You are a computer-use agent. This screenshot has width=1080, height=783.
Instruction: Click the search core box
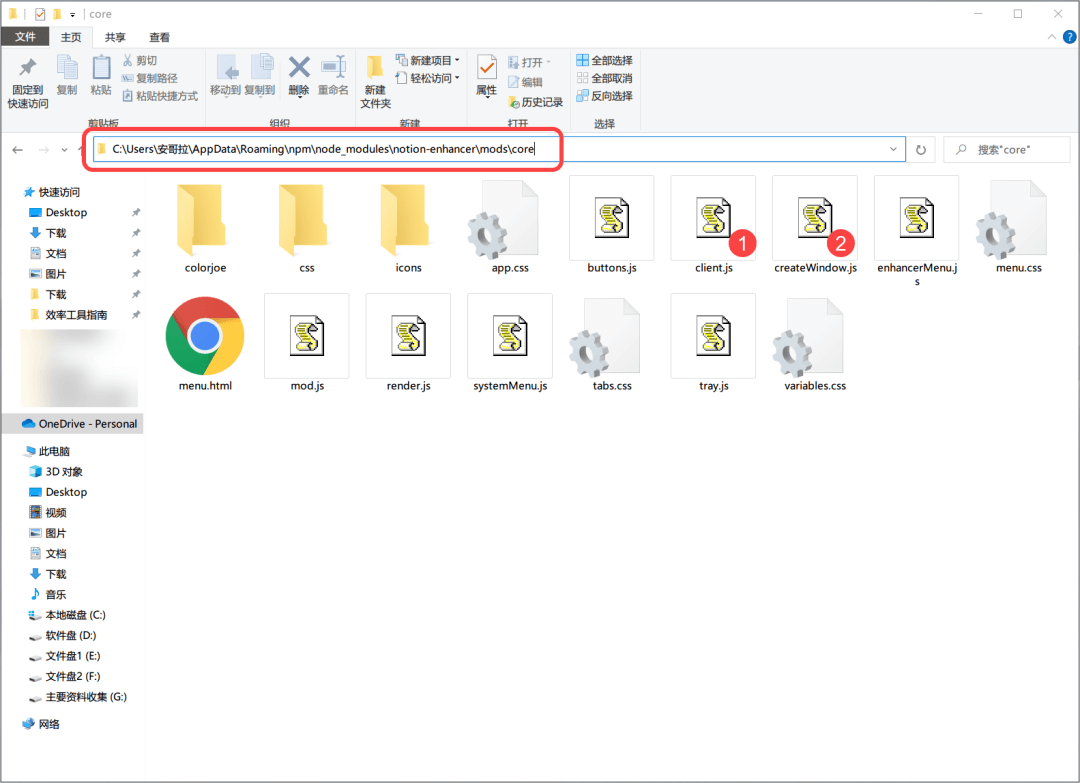pos(1006,149)
